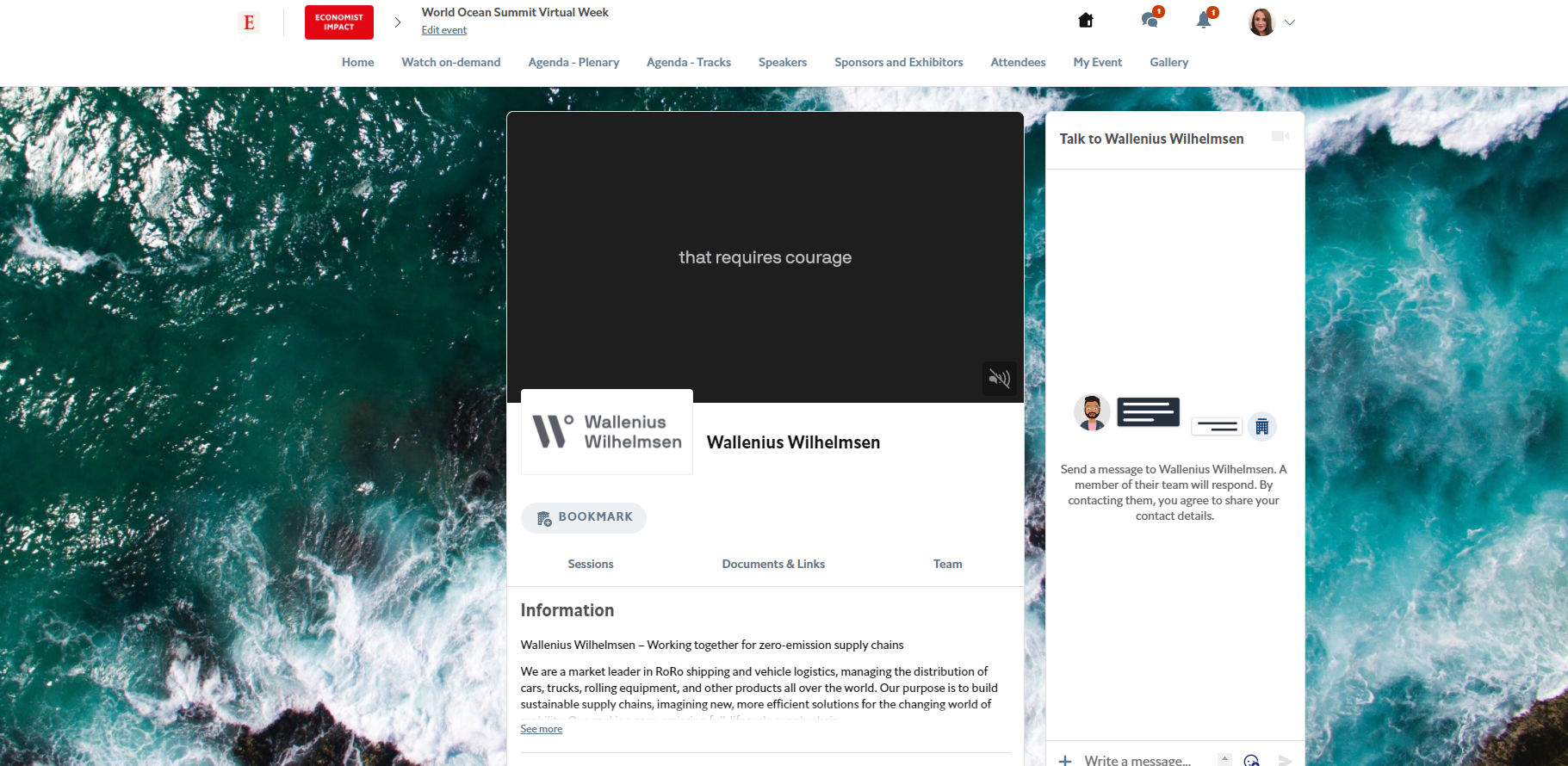Click the Economist E logo
The height and width of the screenshot is (766, 1568).
(x=249, y=22)
